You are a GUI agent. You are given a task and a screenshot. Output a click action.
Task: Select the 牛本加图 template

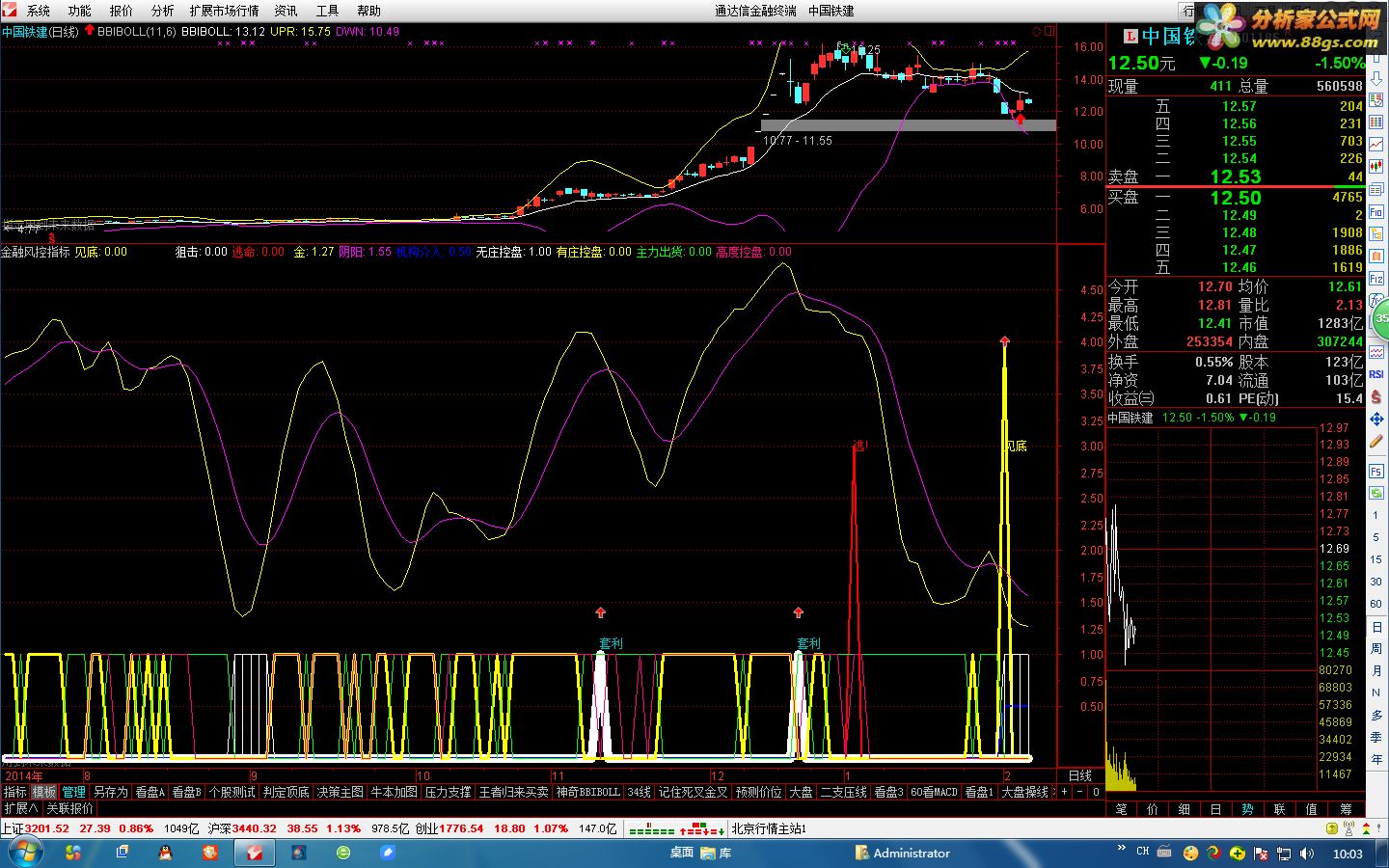(395, 792)
